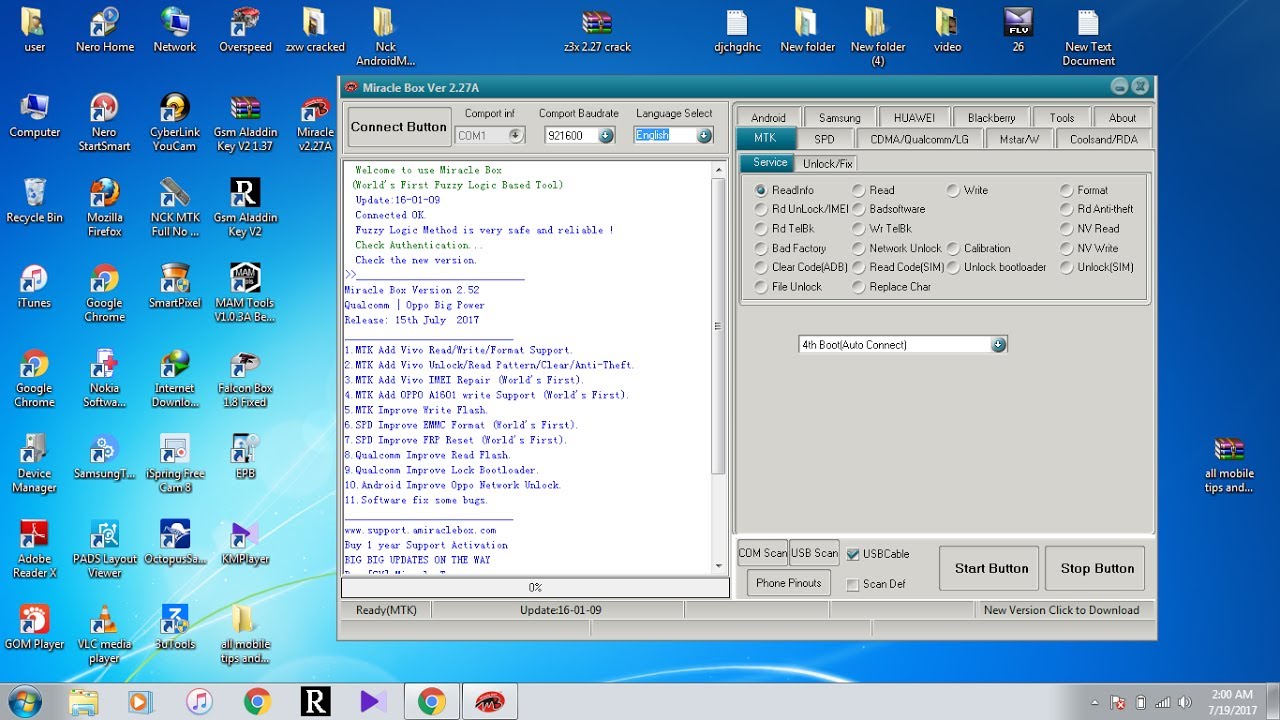Select the MAM Tools desktop icon
This screenshot has height=720, width=1280.
click(x=245, y=293)
